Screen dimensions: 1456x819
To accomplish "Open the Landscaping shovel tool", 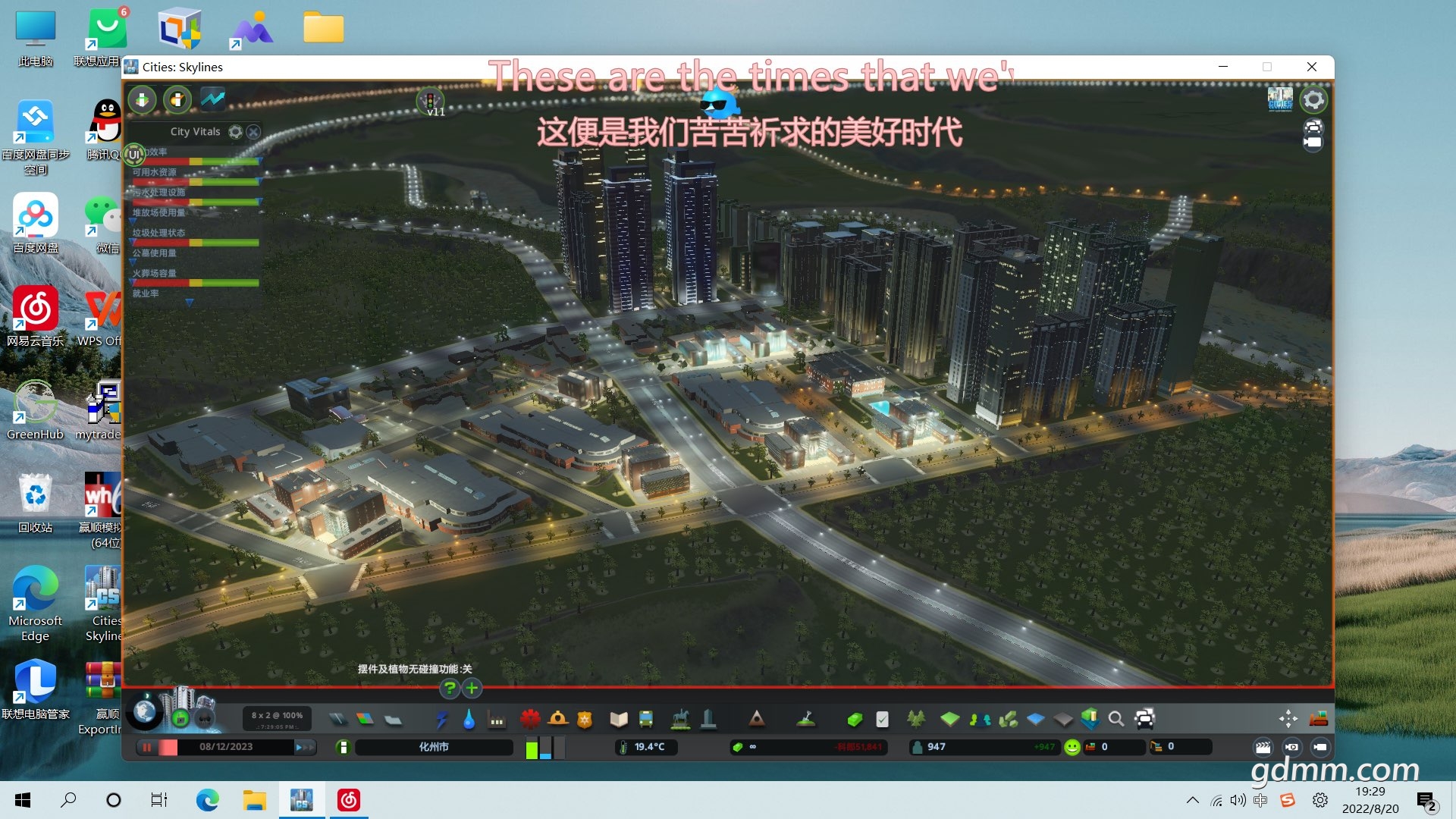I will click(x=805, y=719).
